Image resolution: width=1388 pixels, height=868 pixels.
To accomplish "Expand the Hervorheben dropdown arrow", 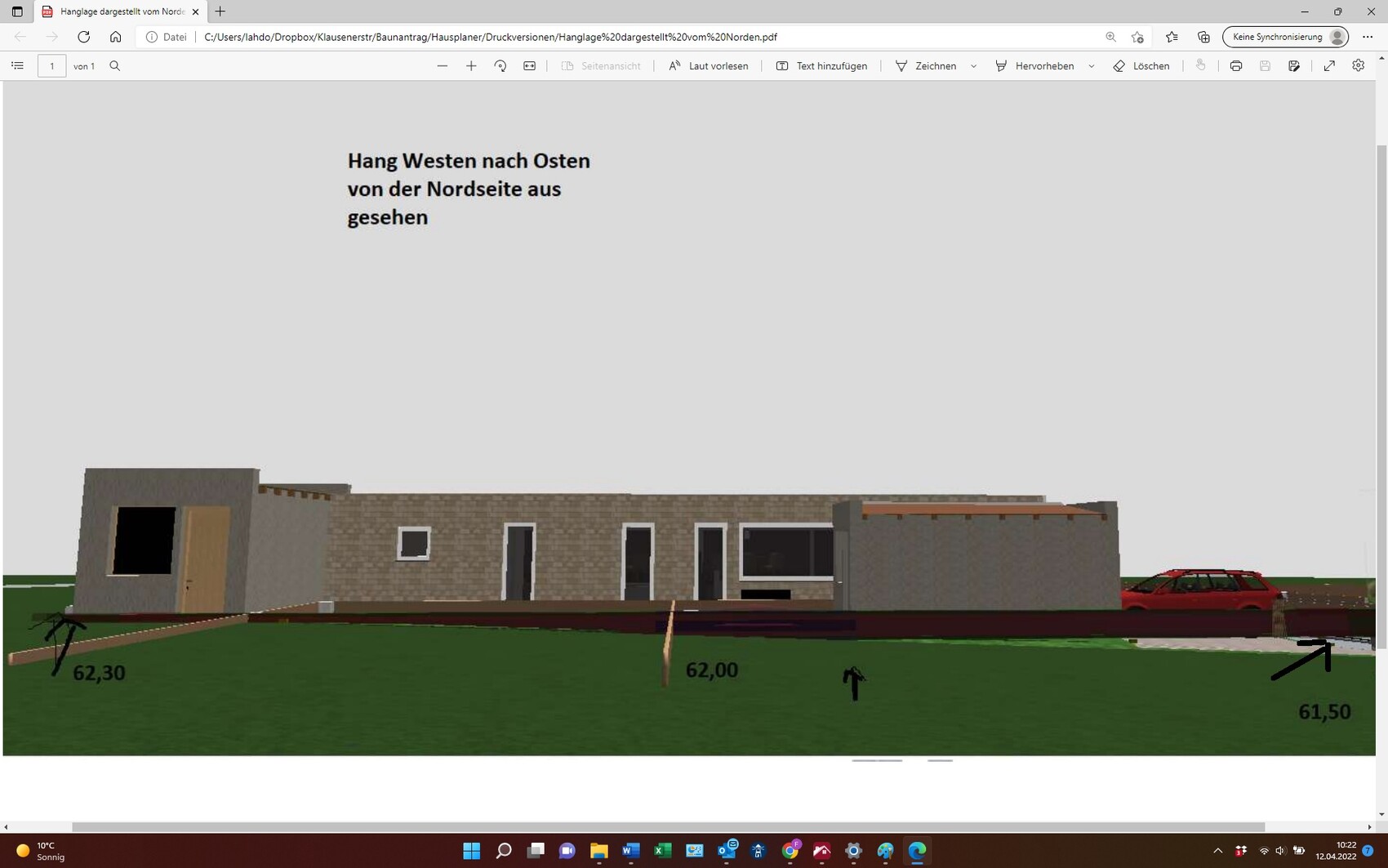I will point(1092,66).
